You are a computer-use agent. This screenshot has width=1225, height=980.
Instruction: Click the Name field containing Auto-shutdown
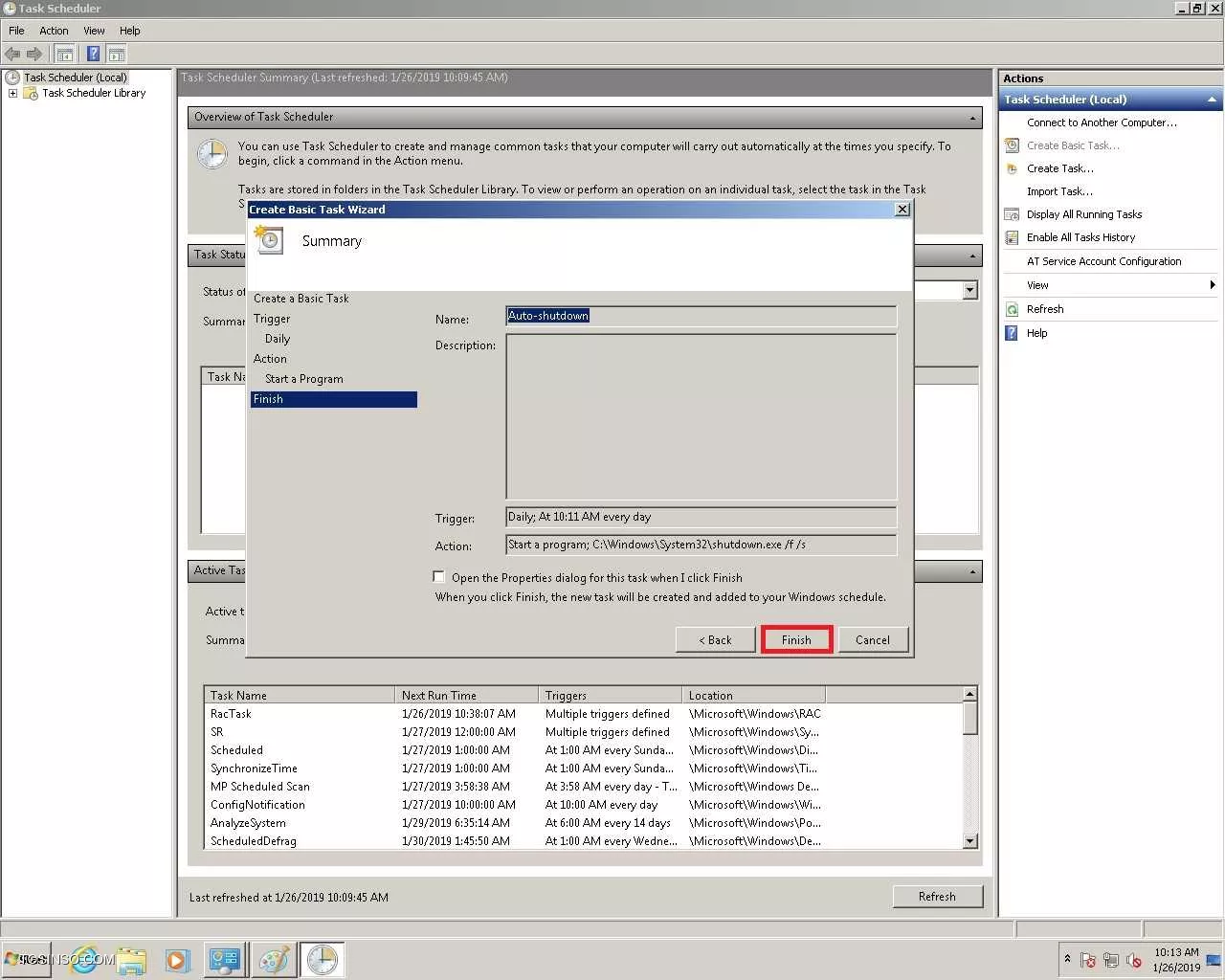(x=702, y=316)
